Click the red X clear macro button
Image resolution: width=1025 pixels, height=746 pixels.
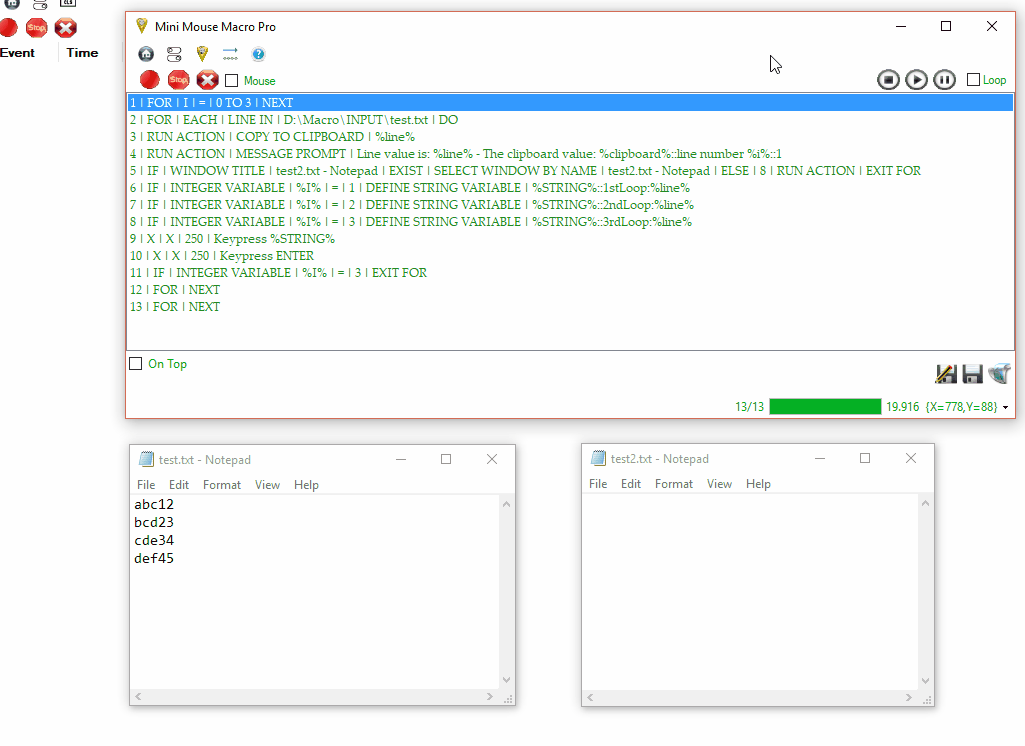tap(207, 80)
